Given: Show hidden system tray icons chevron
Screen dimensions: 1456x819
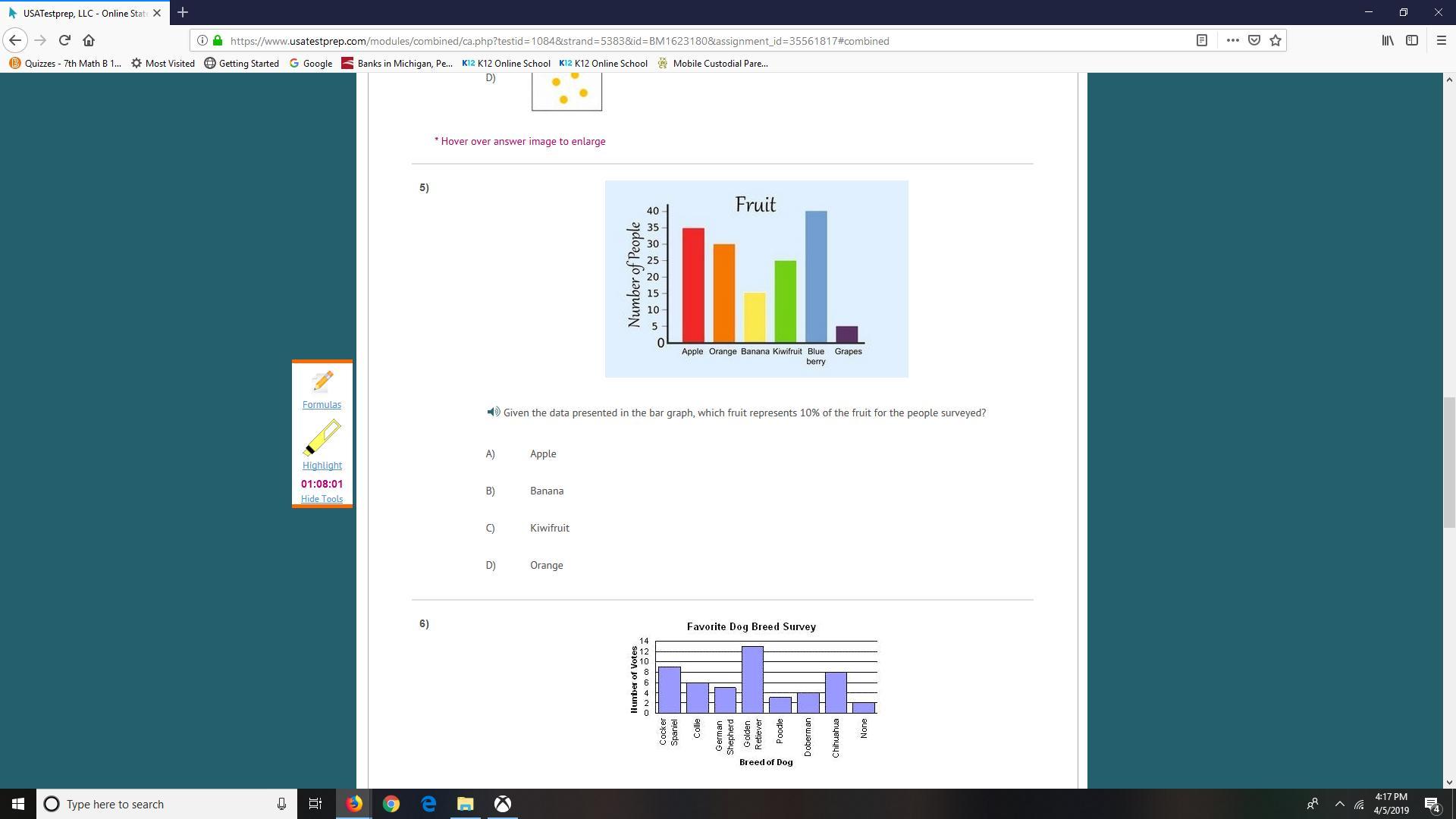Looking at the screenshot, I should coord(1339,804).
